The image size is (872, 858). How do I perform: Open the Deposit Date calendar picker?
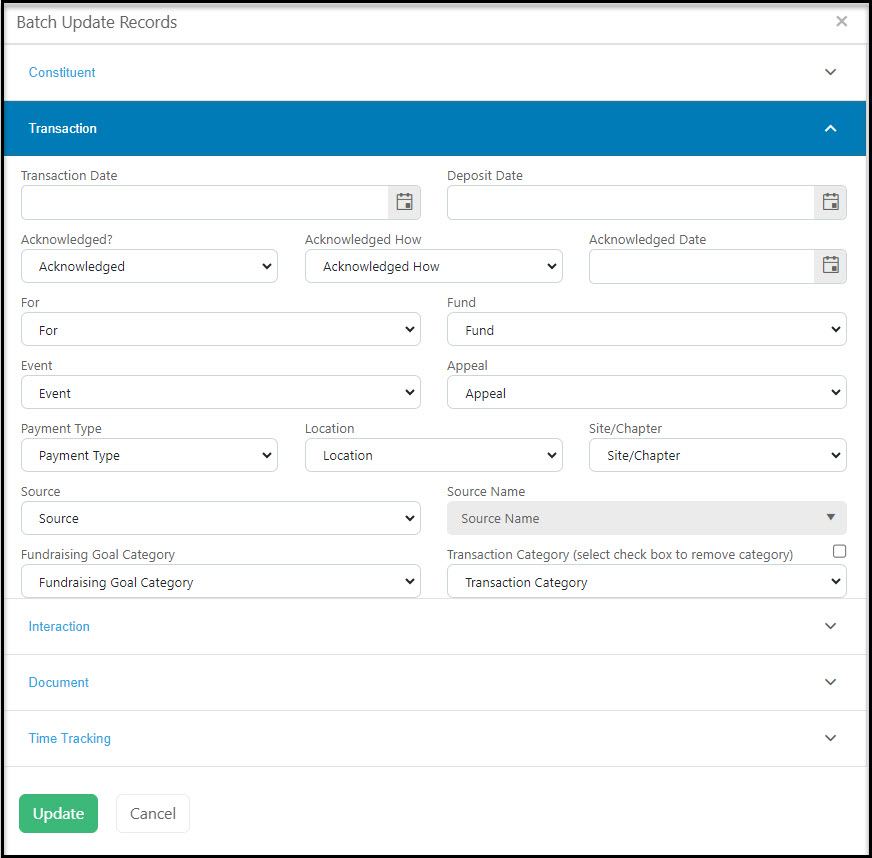pos(830,202)
